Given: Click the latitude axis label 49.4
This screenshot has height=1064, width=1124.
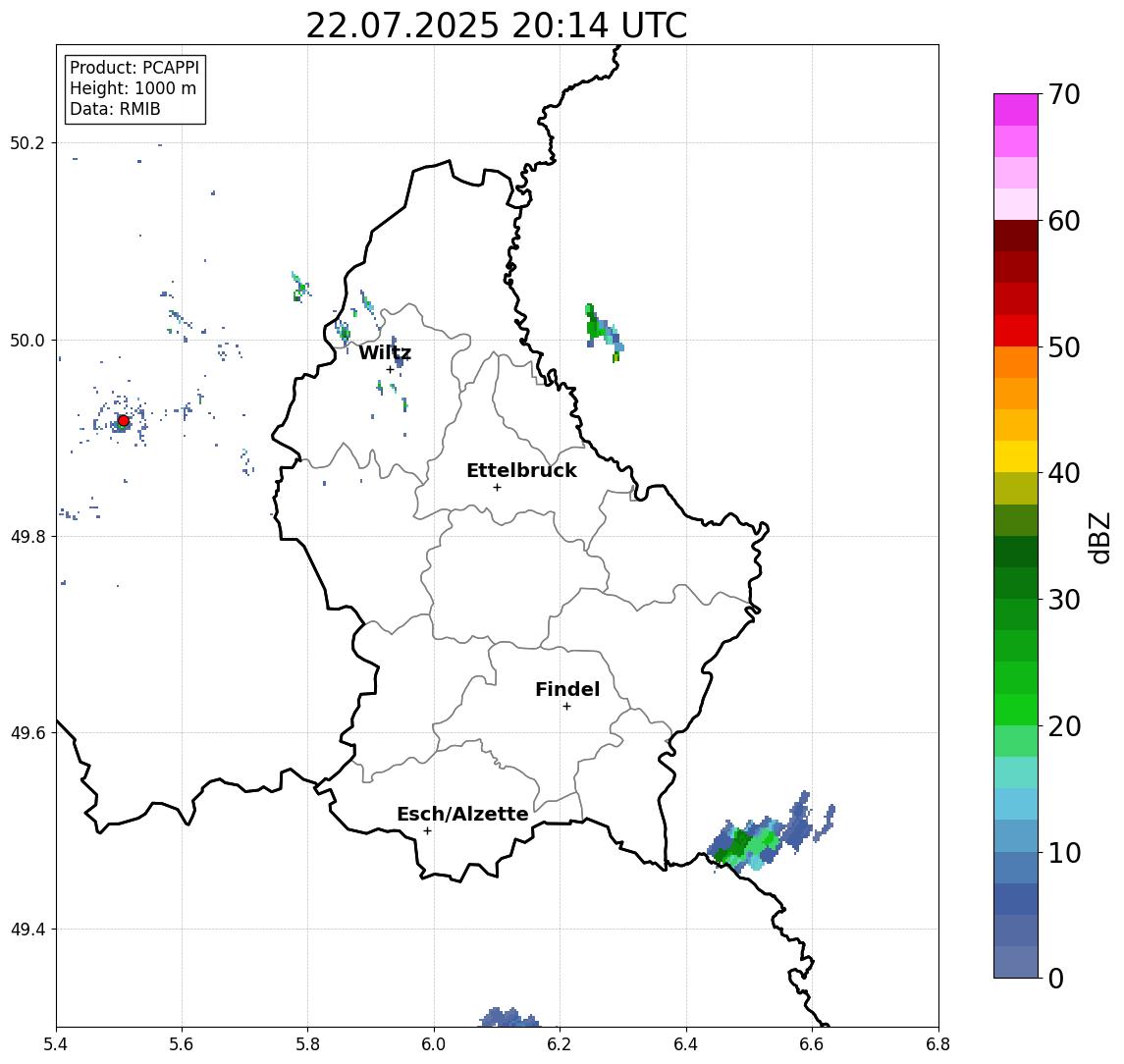Looking at the screenshot, I should [27, 930].
